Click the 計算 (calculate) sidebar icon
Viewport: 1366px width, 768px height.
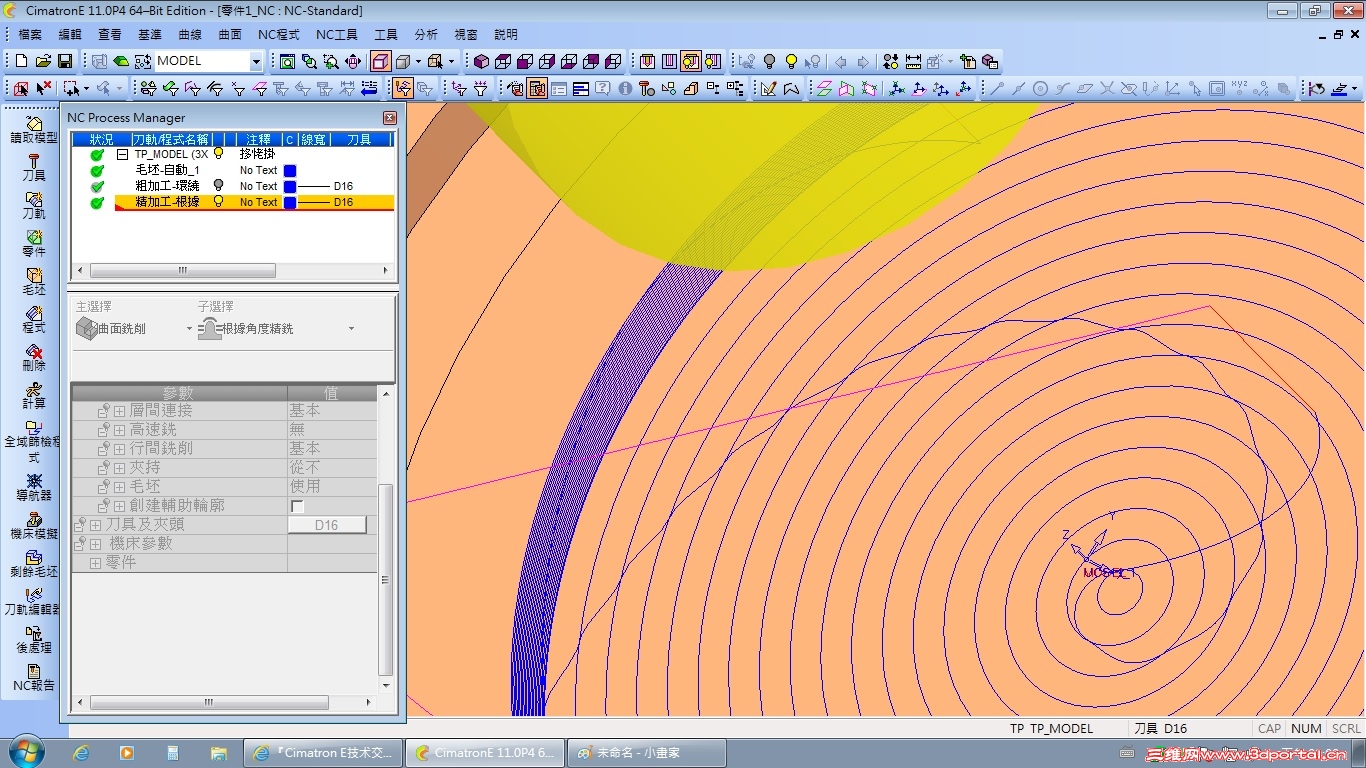coord(34,394)
